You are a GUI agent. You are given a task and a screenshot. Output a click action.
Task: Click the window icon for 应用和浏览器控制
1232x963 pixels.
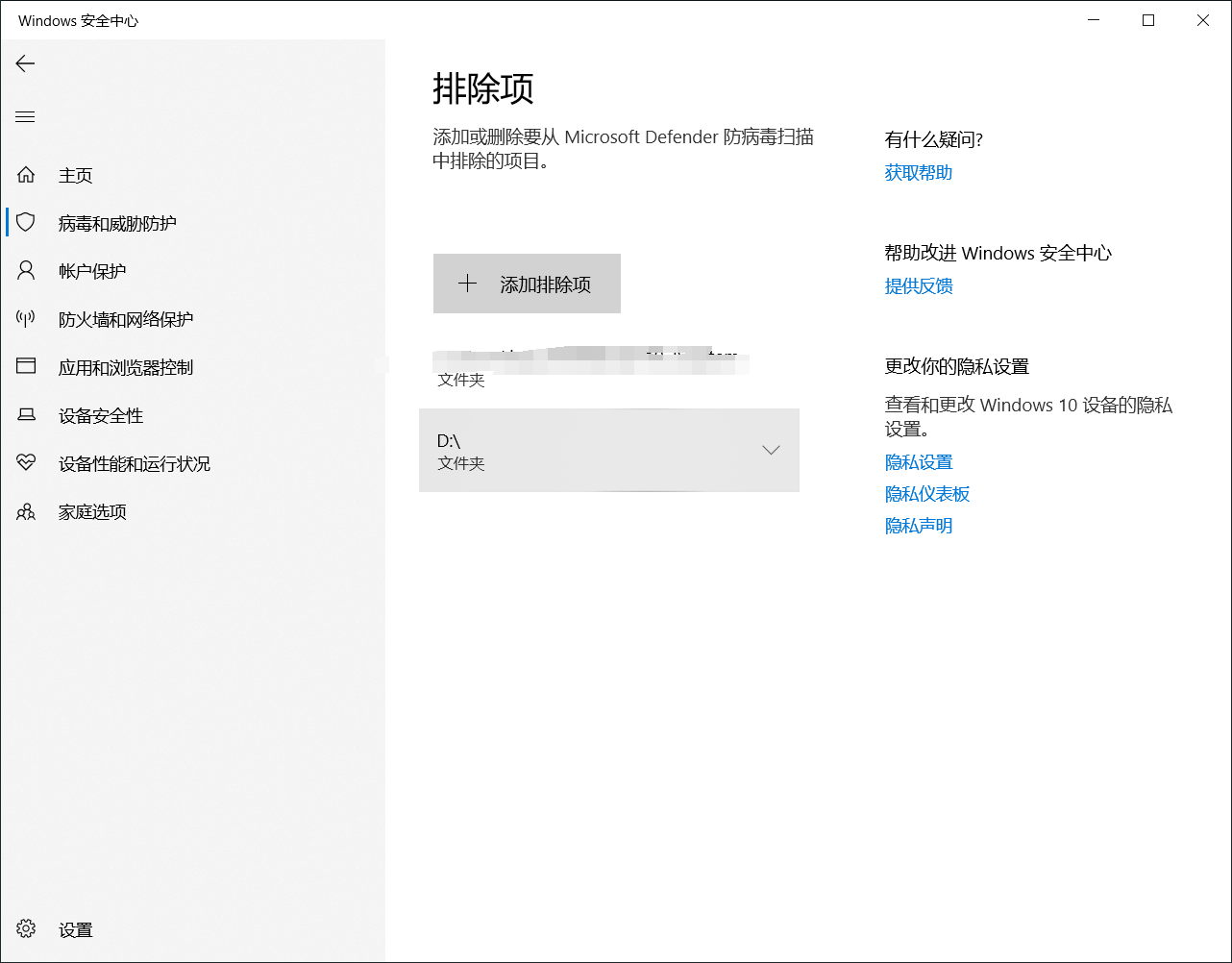pos(26,366)
